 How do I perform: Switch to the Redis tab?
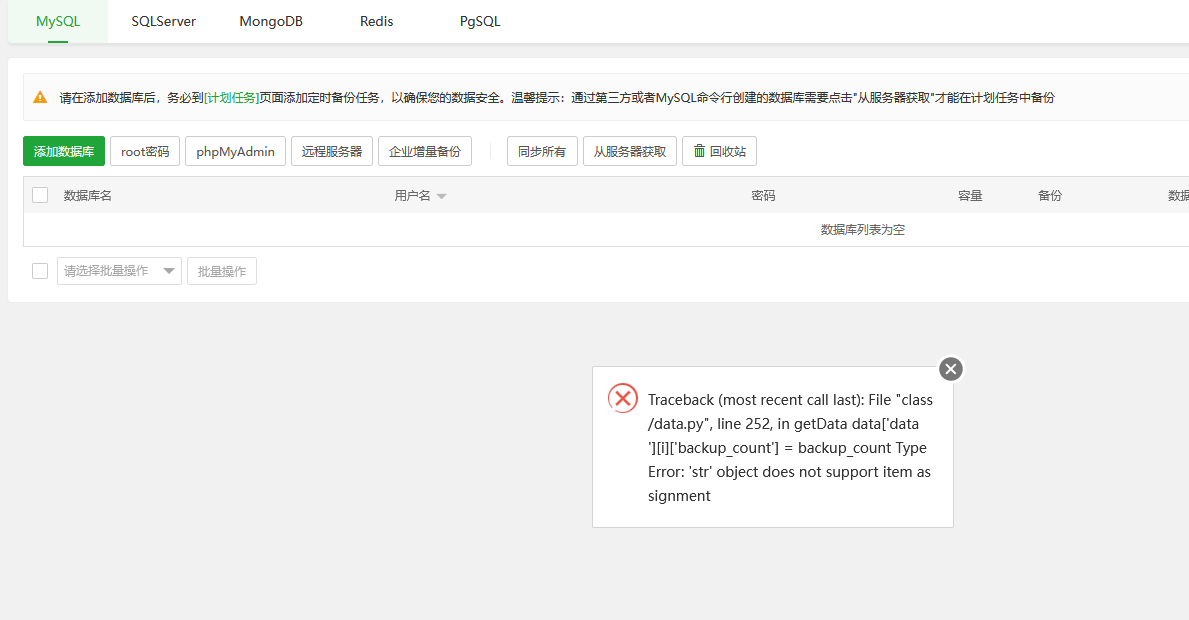[376, 21]
